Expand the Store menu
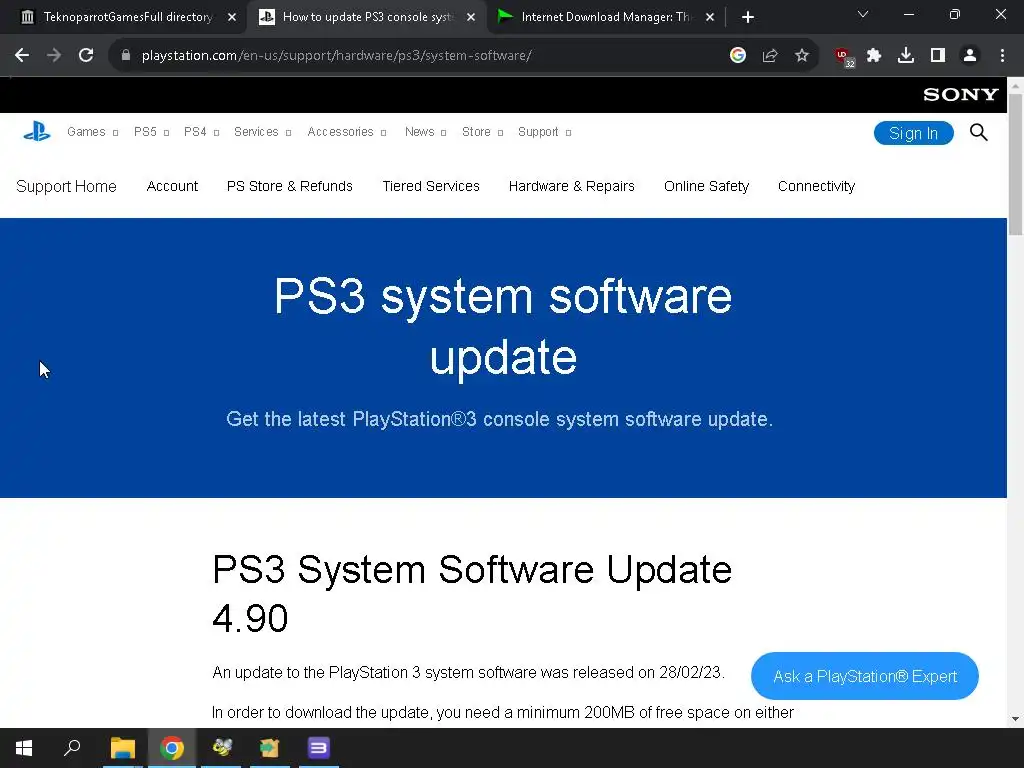Screen dimensions: 1024x768 pyautogui.click(x=483, y=132)
